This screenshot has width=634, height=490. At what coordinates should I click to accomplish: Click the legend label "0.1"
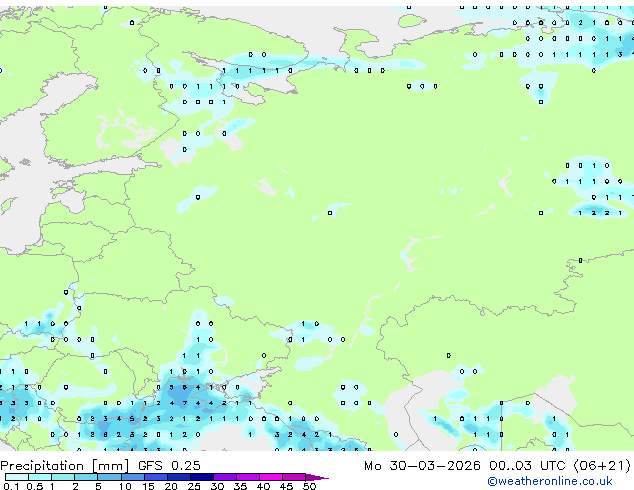11,486
